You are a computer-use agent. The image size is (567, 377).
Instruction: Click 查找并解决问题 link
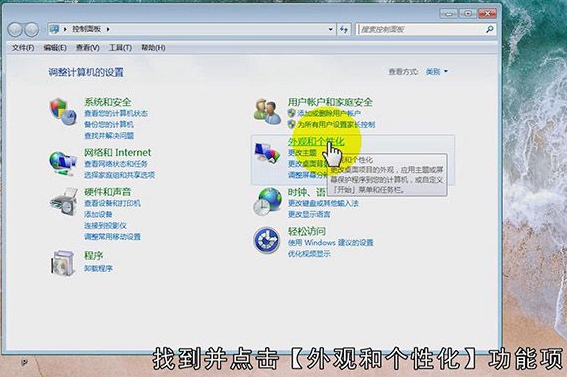point(109,136)
